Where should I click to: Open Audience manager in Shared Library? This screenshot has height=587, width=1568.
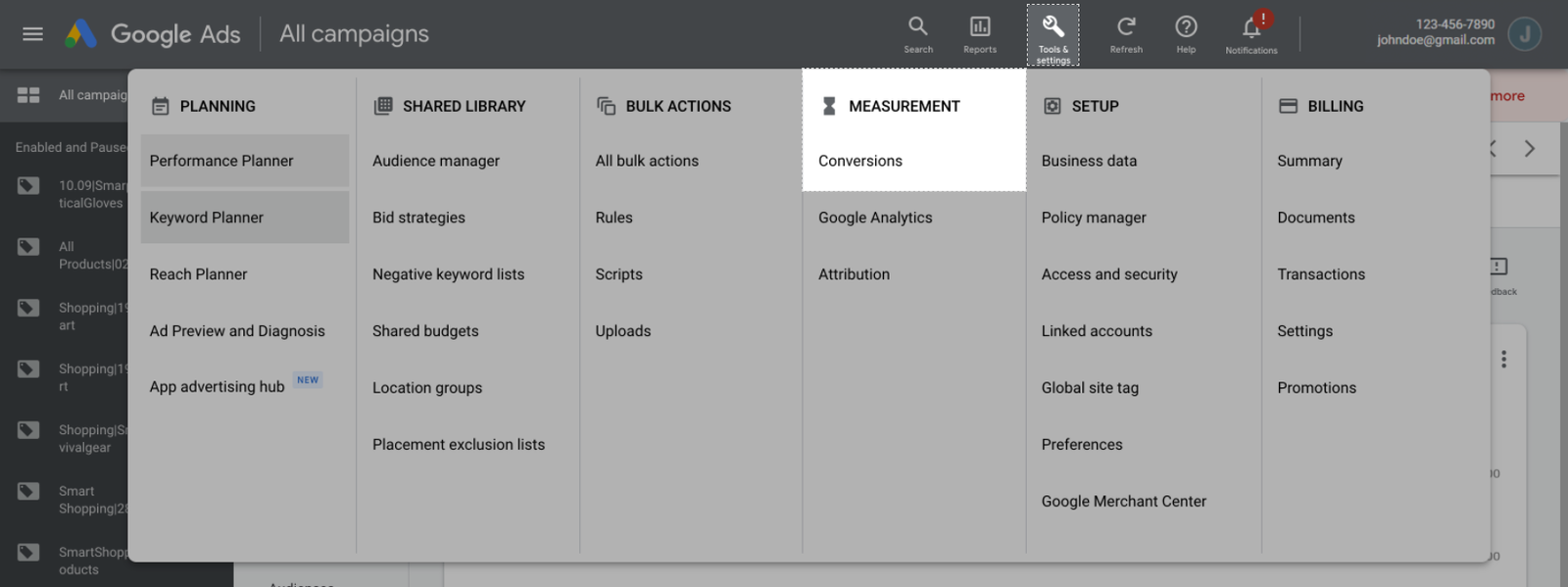436,161
